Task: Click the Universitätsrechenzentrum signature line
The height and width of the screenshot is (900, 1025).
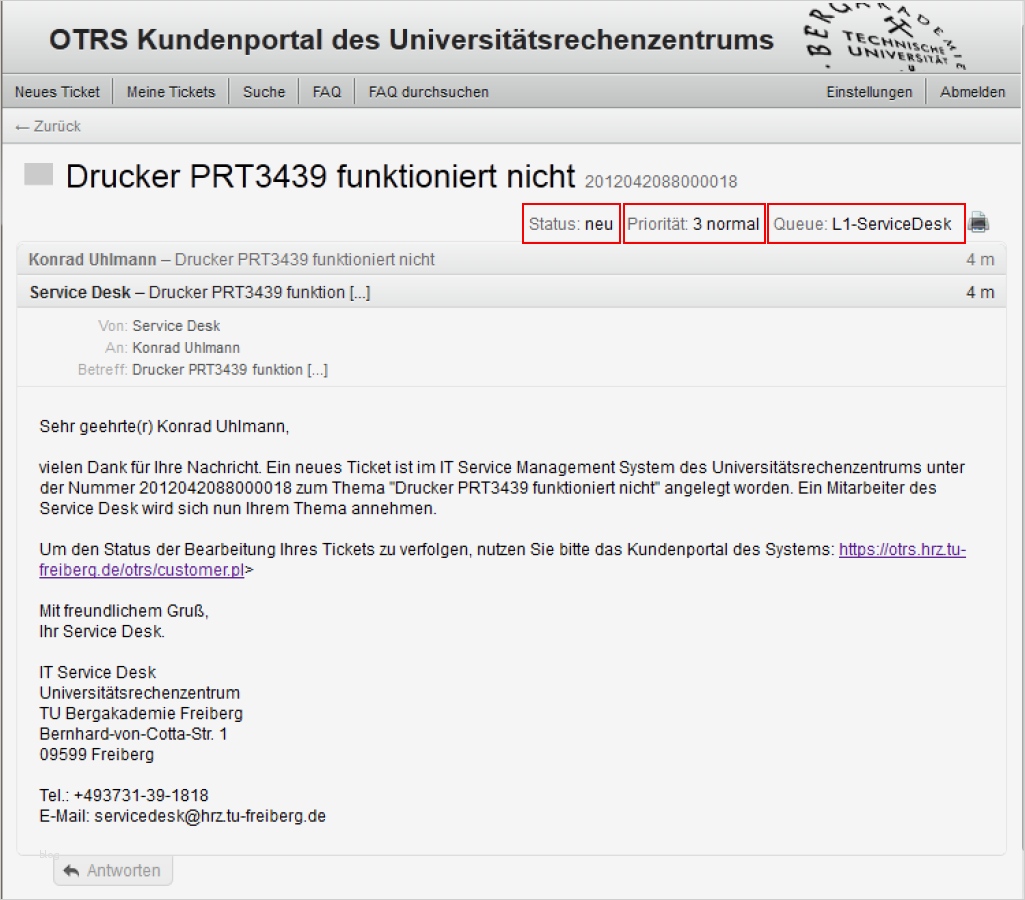Action: pyautogui.click(x=140, y=693)
